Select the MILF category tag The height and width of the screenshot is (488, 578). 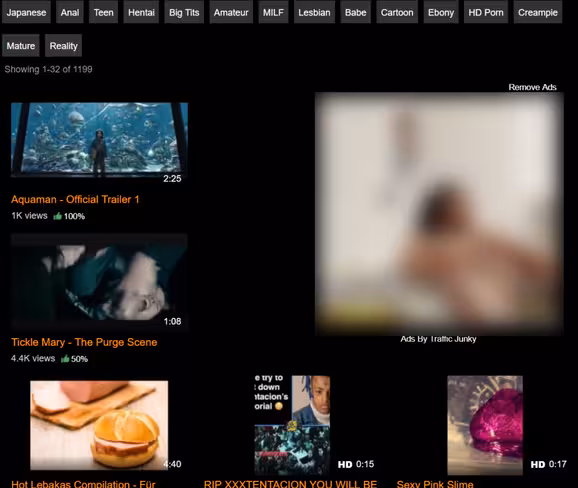tap(273, 12)
